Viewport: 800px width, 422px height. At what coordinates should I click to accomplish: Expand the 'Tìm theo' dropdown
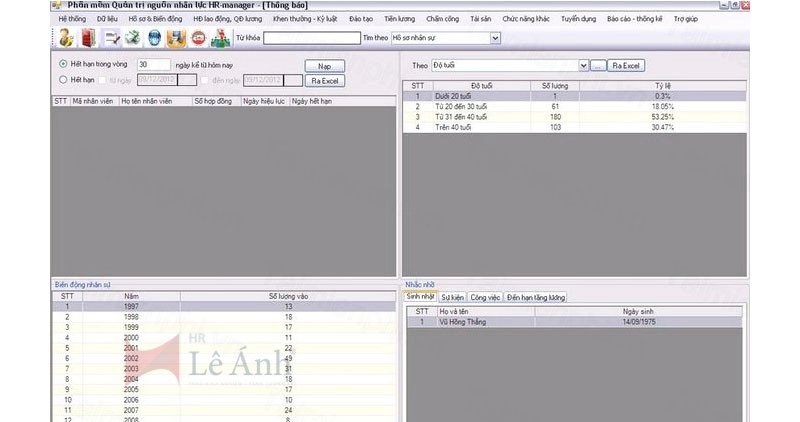tap(495, 38)
